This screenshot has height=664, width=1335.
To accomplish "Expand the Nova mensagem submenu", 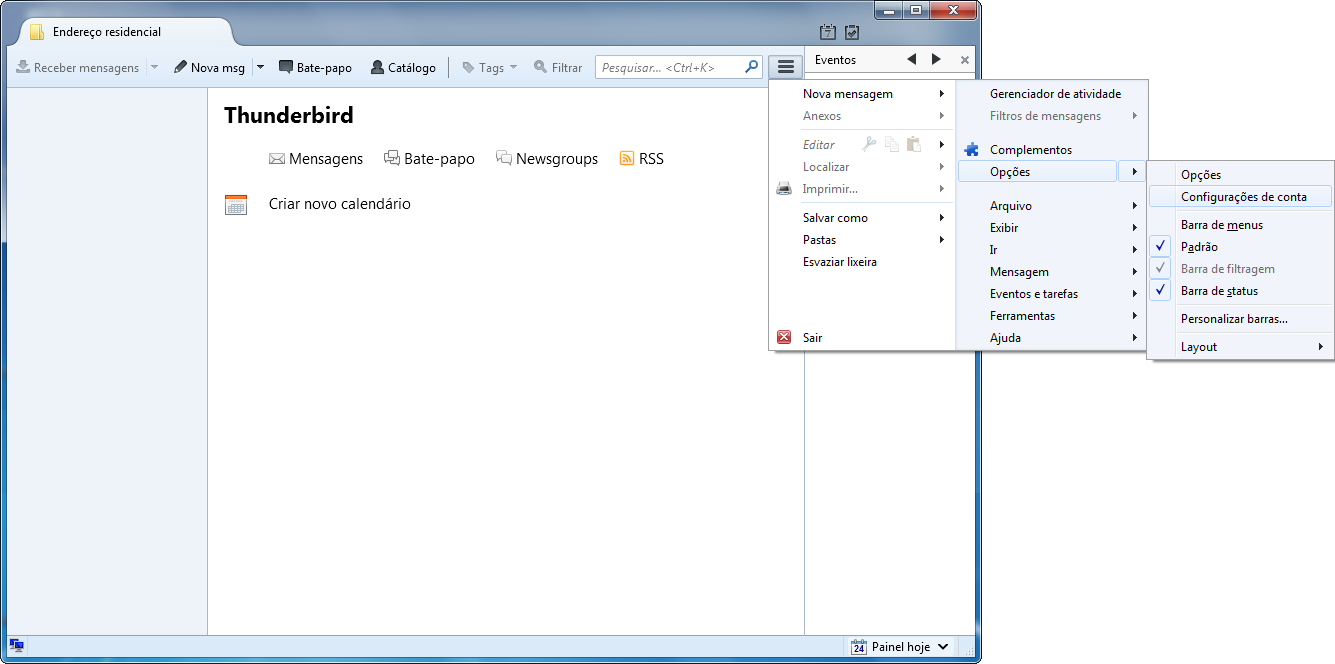I will [863, 94].
